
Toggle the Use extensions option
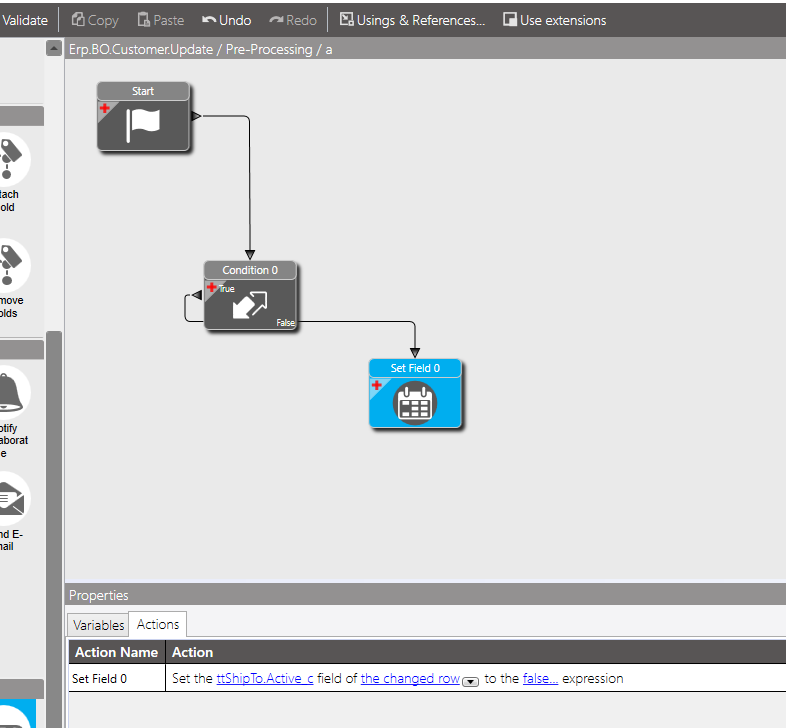554,20
